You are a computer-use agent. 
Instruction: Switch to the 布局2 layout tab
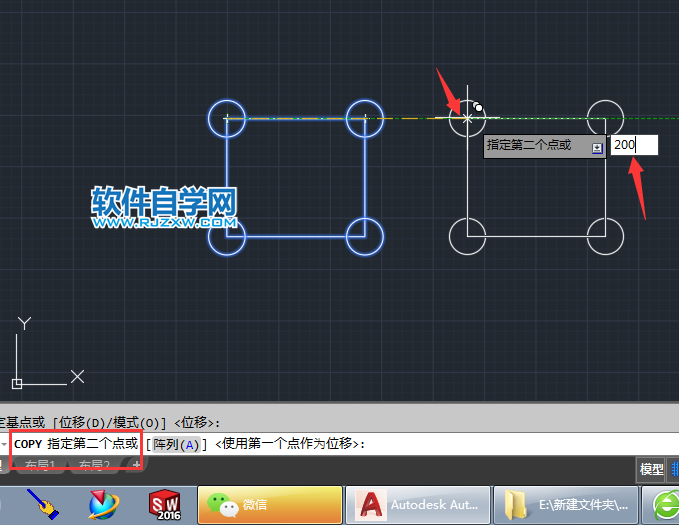click(94, 465)
